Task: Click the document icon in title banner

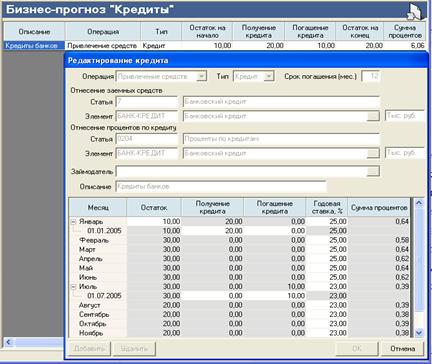Action: point(415,12)
